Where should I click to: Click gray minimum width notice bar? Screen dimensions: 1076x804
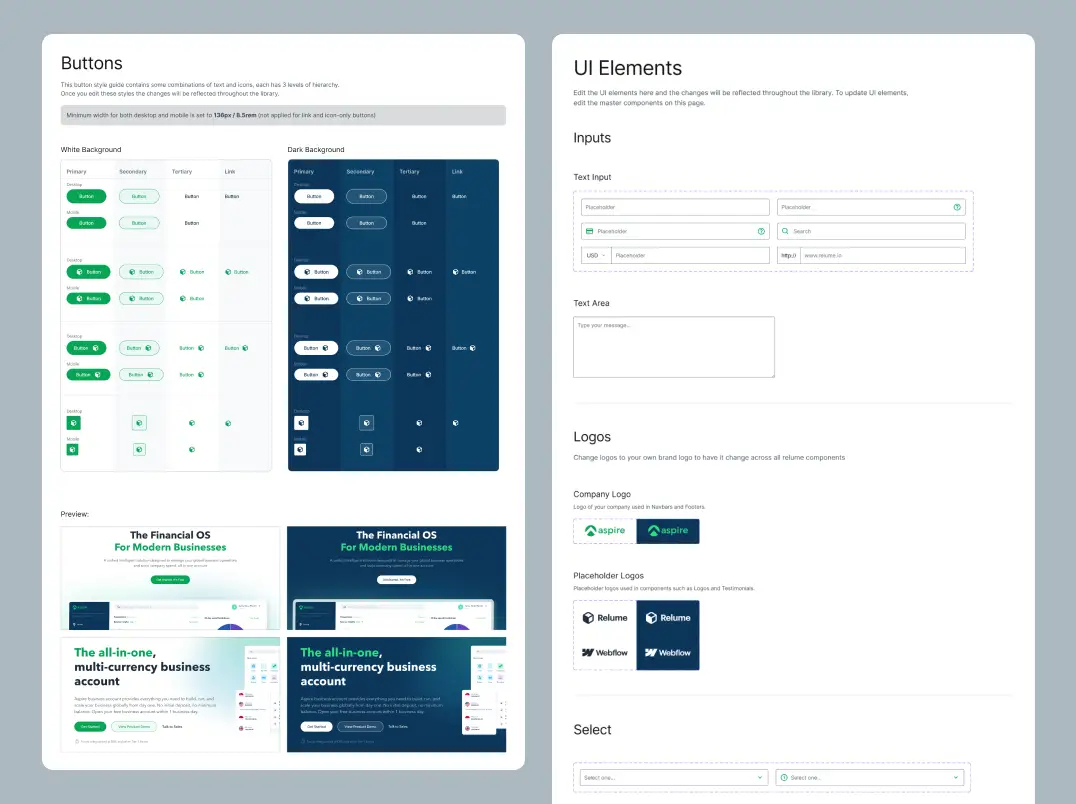(x=283, y=115)
